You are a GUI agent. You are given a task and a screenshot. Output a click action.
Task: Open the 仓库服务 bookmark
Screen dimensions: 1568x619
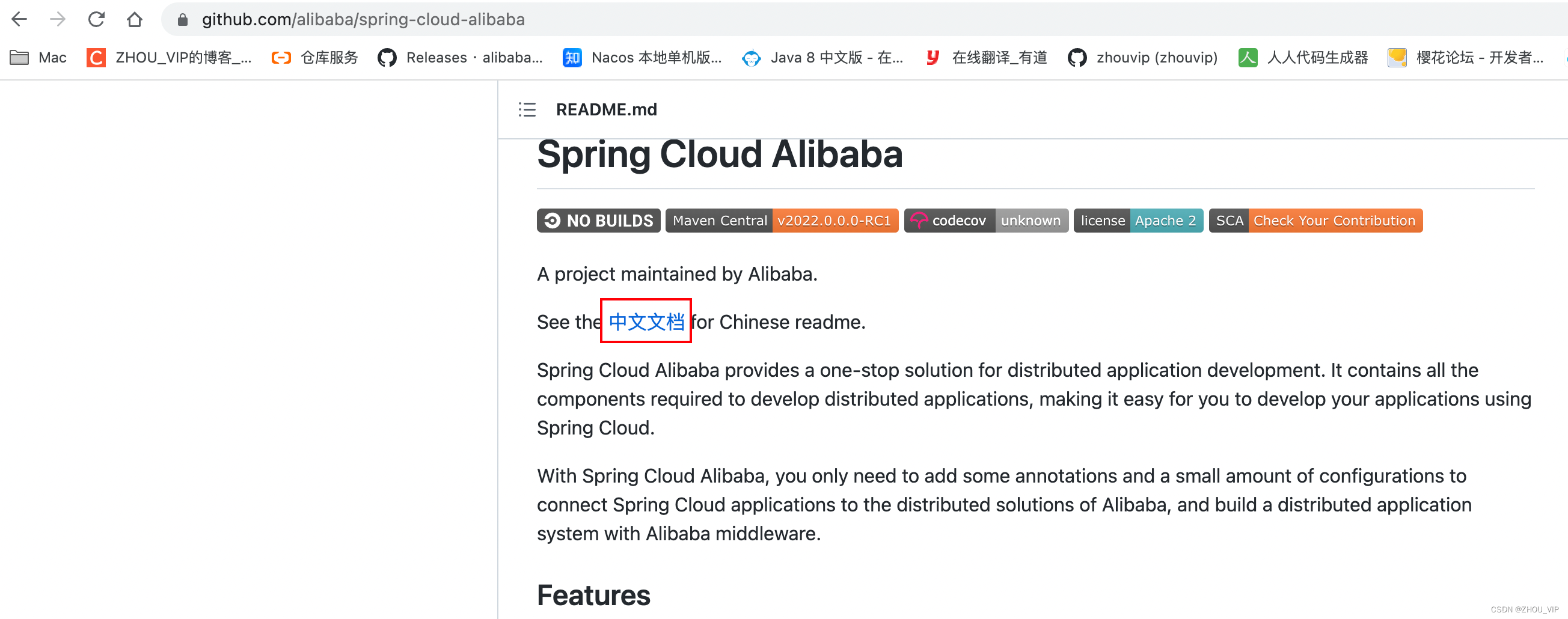[x=315, y=58]
